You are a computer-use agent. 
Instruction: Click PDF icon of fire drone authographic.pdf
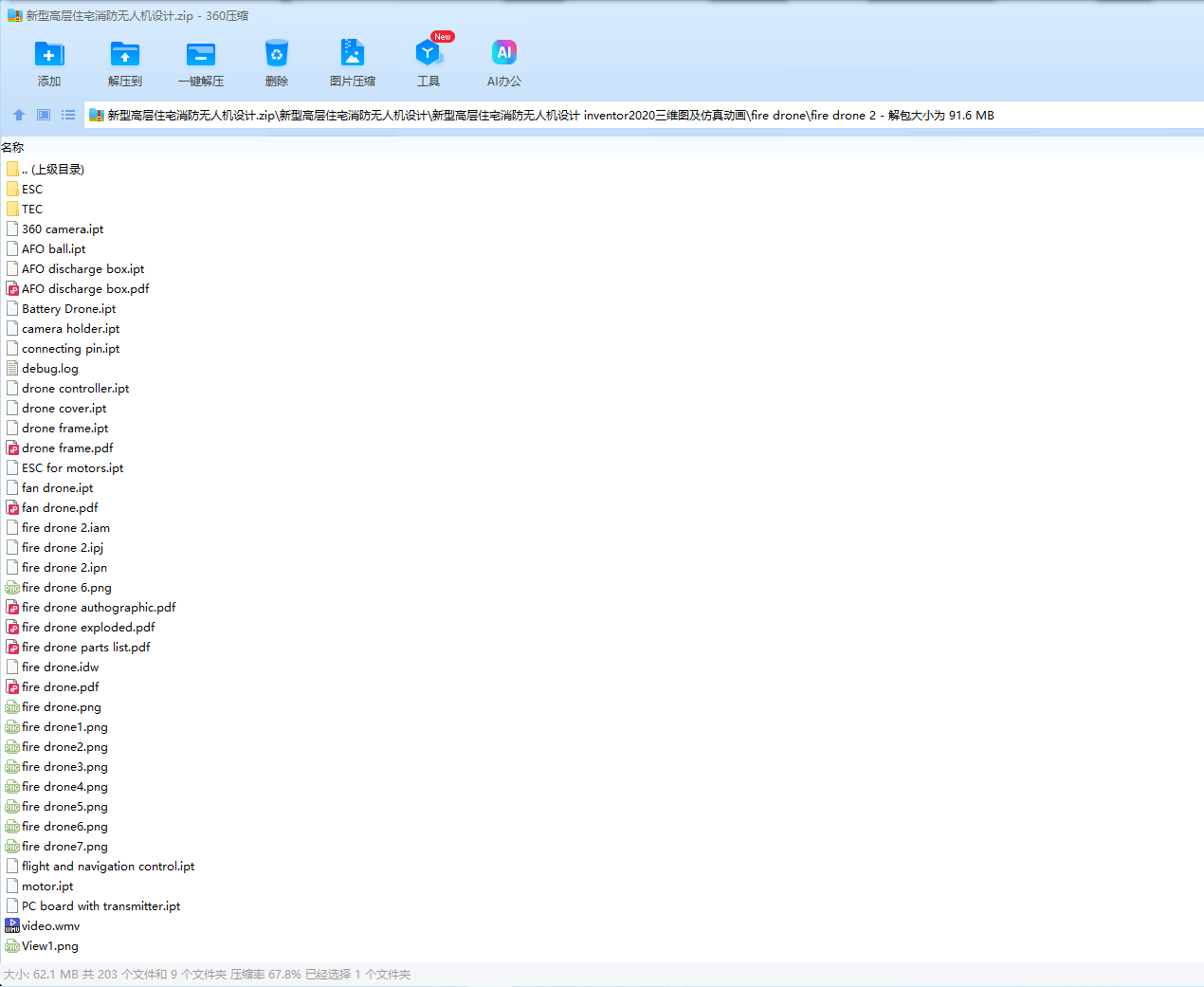click(x=12, y=607)
